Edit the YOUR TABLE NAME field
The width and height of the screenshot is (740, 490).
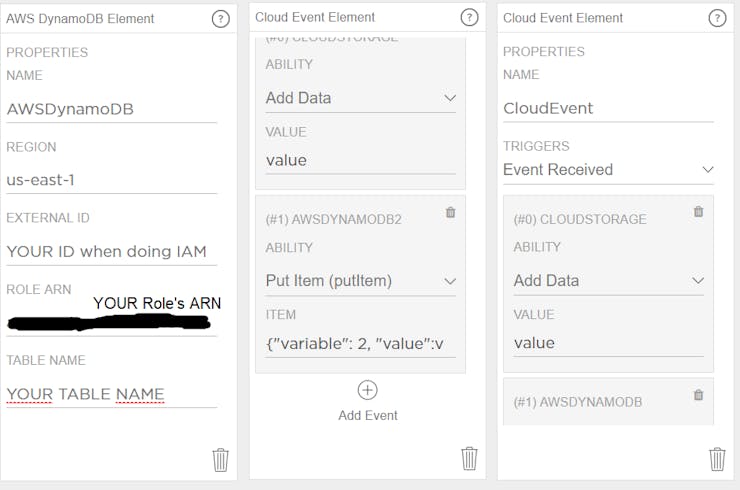111,394
